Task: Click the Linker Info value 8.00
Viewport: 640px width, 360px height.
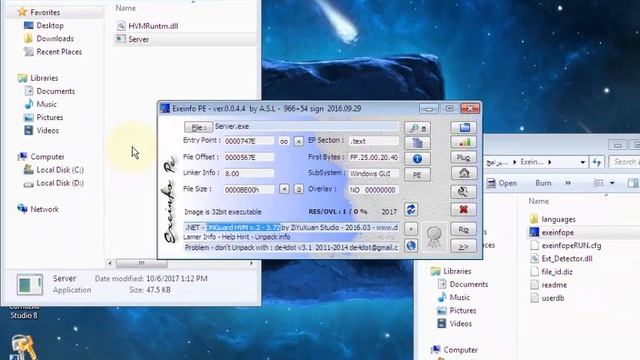Action: point(249,173)
